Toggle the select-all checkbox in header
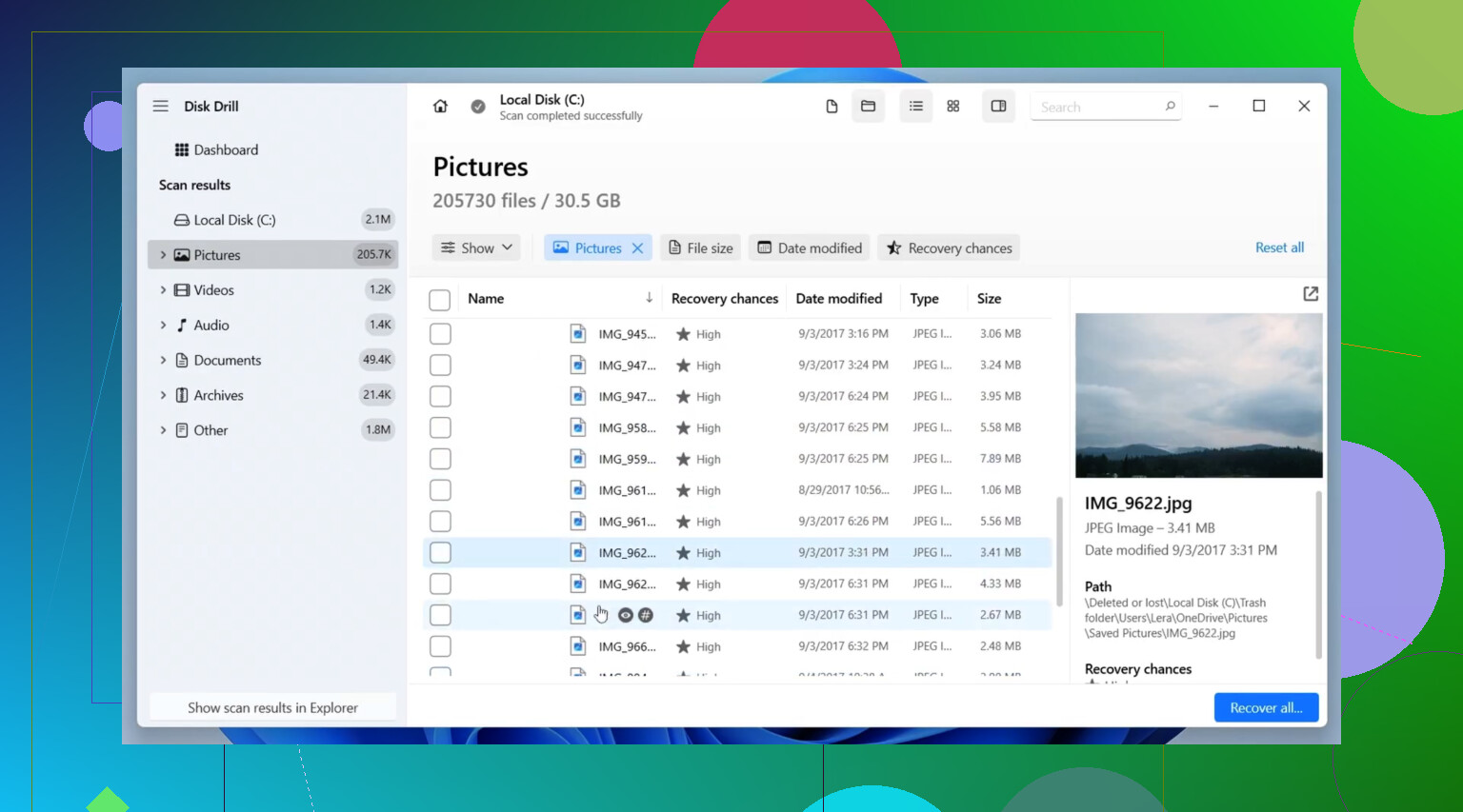1463x812 pixels. pos(440,300)
